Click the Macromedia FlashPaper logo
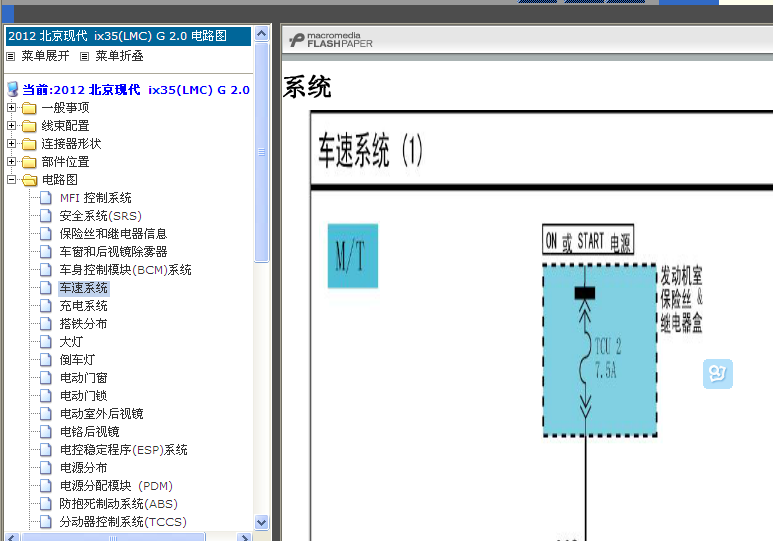 click(331, 40)
